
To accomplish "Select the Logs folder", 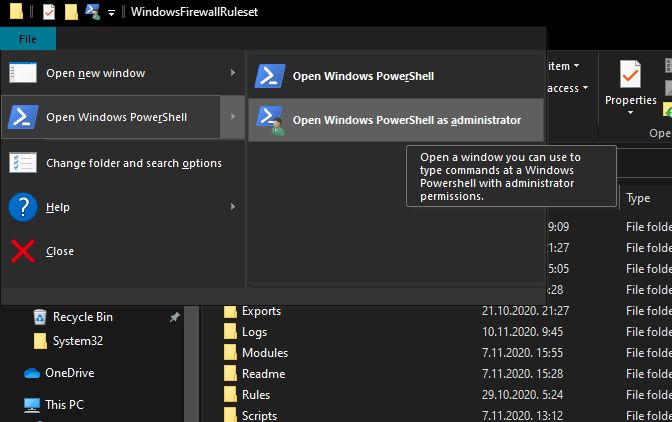I will [x=254, y=332].
